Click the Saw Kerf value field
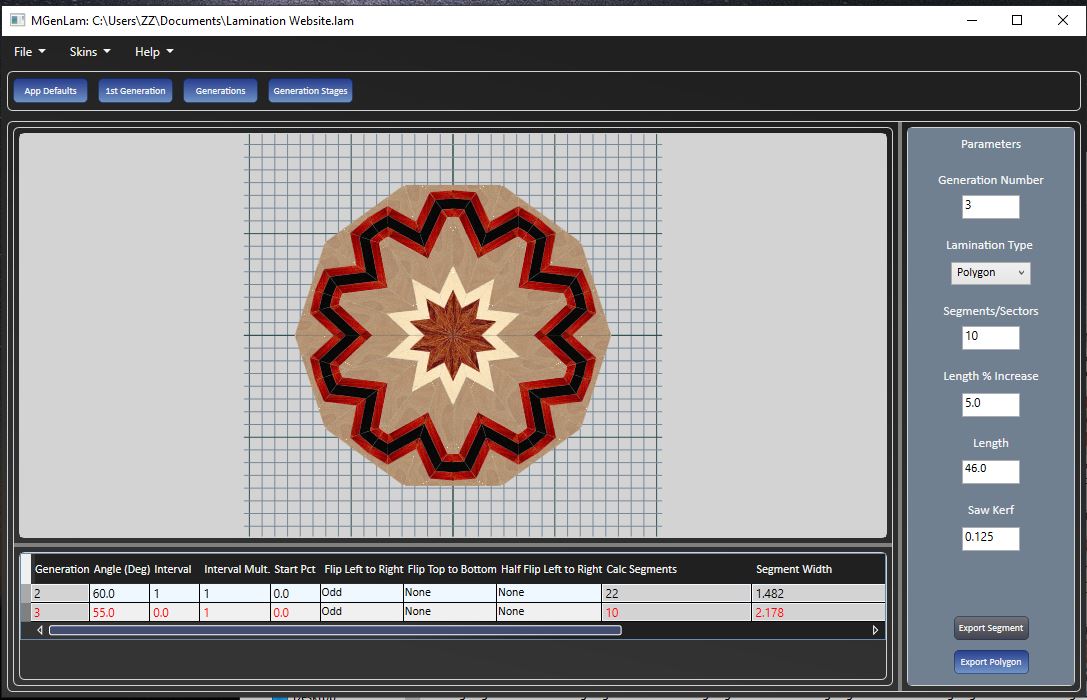 click(x=990, y=539)
